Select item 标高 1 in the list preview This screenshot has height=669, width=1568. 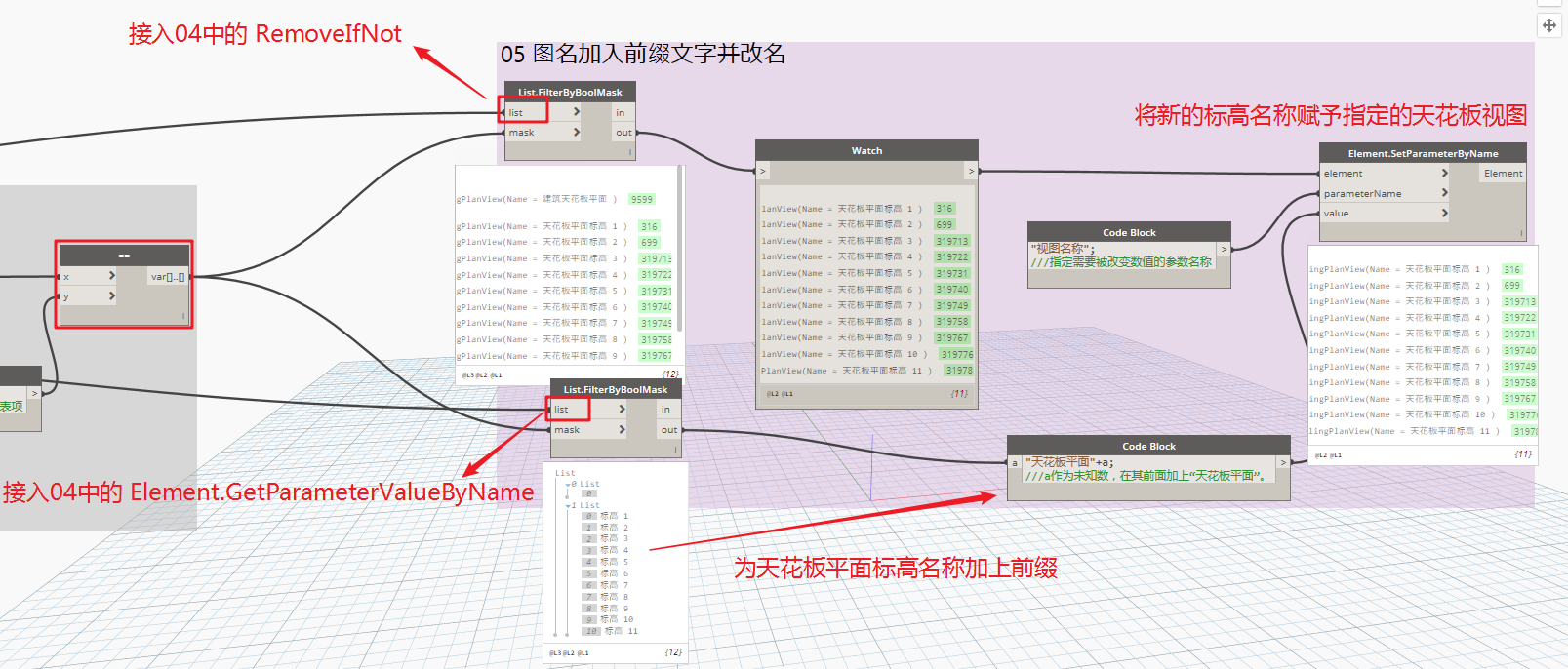click(x=615, y=516)
